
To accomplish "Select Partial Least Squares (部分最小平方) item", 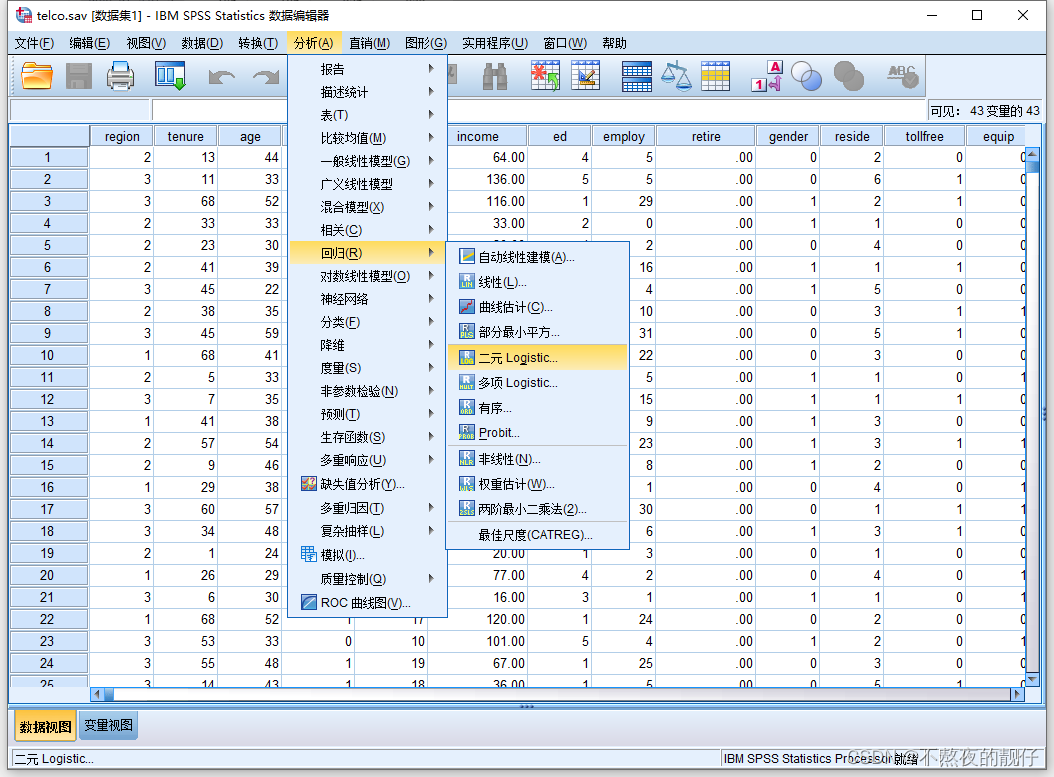I will pyautogui.click(x=537, y=332).
